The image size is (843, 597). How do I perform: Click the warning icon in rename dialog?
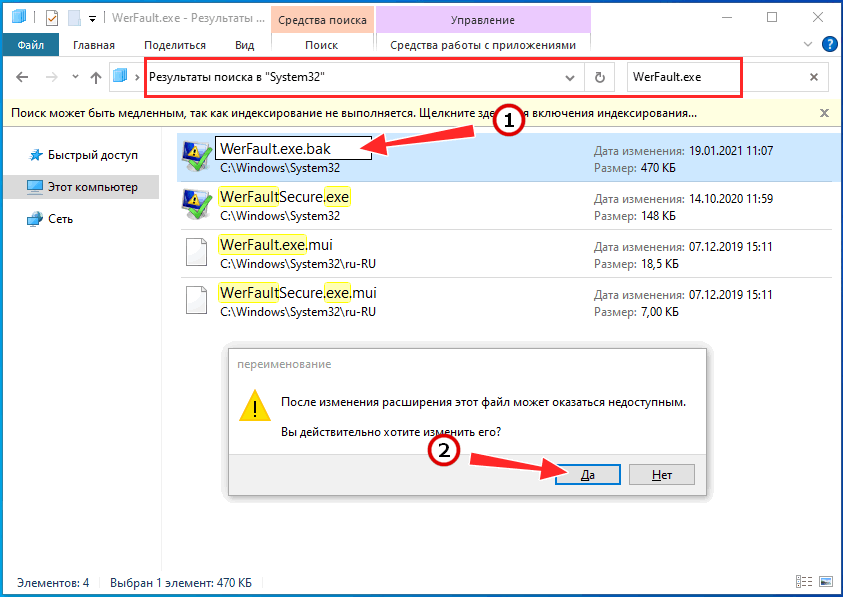point(255,406)
